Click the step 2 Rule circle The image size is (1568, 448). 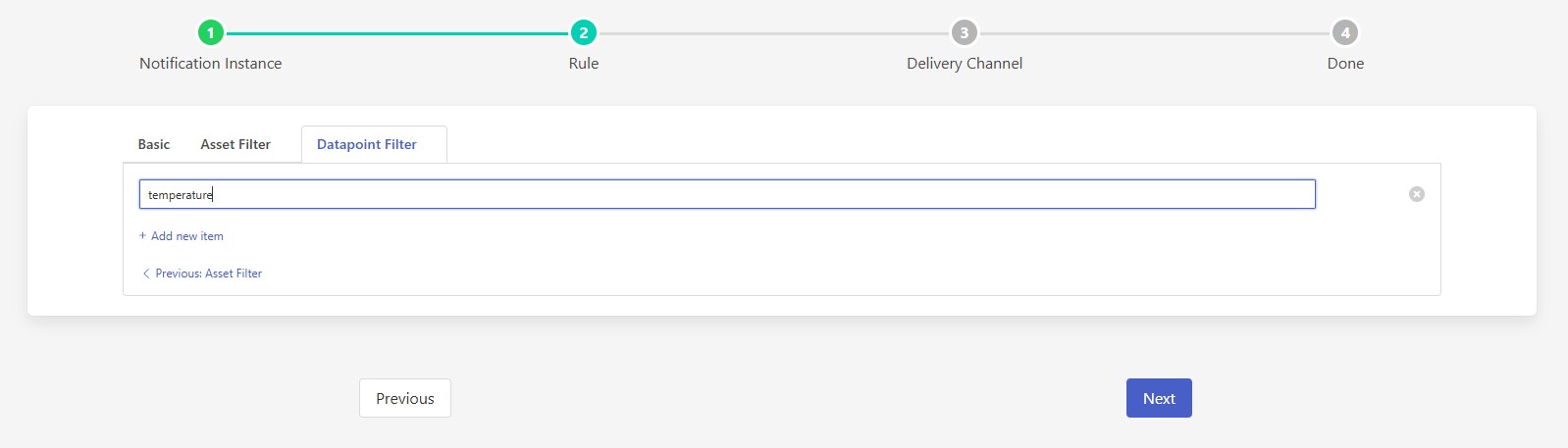(584, 33)
